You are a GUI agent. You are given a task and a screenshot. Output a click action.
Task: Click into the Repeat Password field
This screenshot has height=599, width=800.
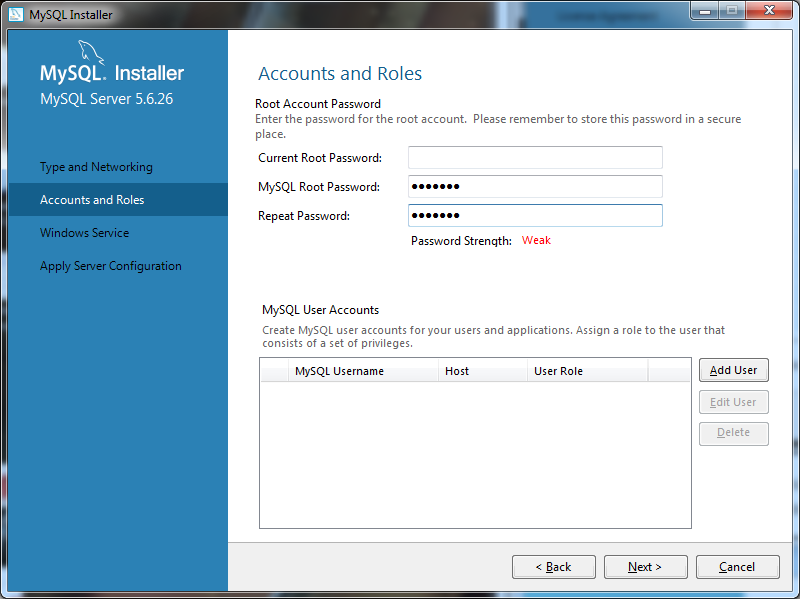coord(535,216)
